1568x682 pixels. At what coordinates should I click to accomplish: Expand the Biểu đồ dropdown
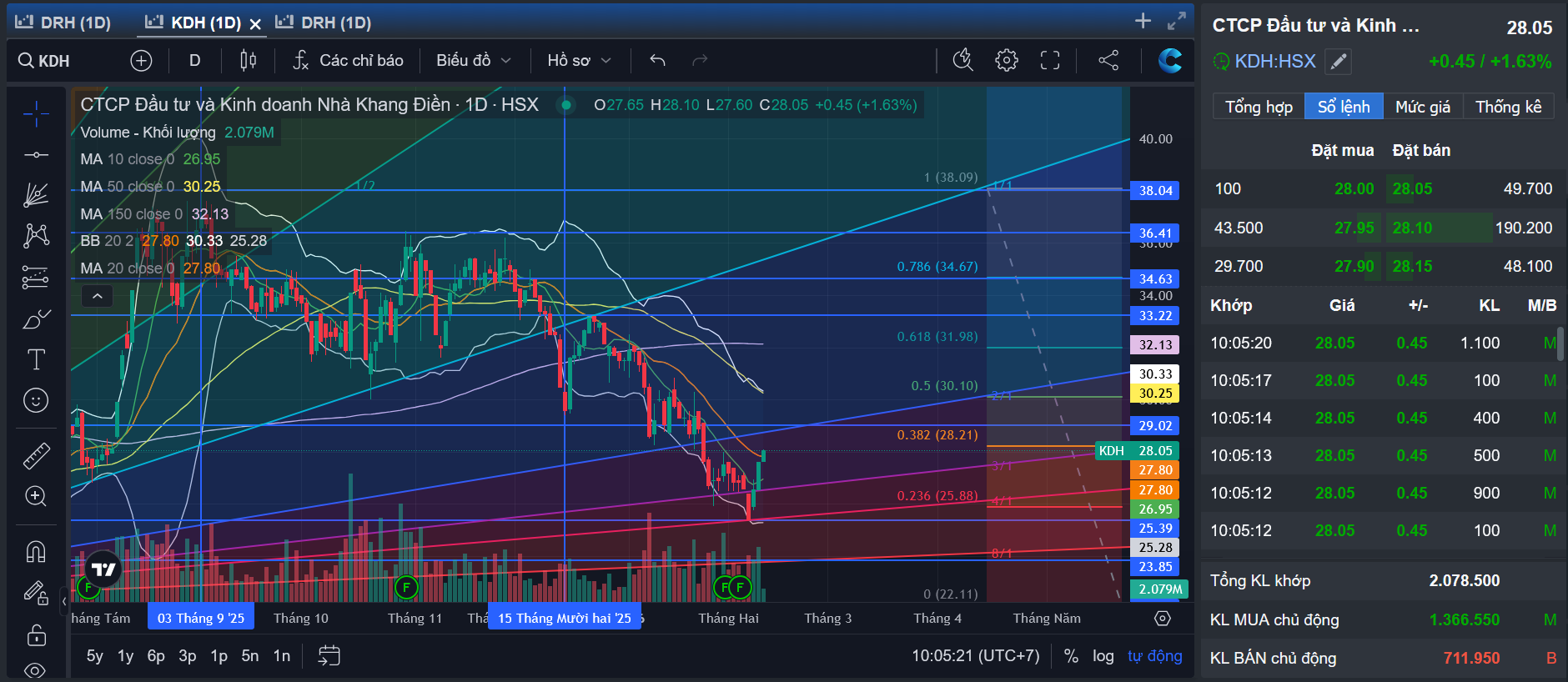[473, 61]
